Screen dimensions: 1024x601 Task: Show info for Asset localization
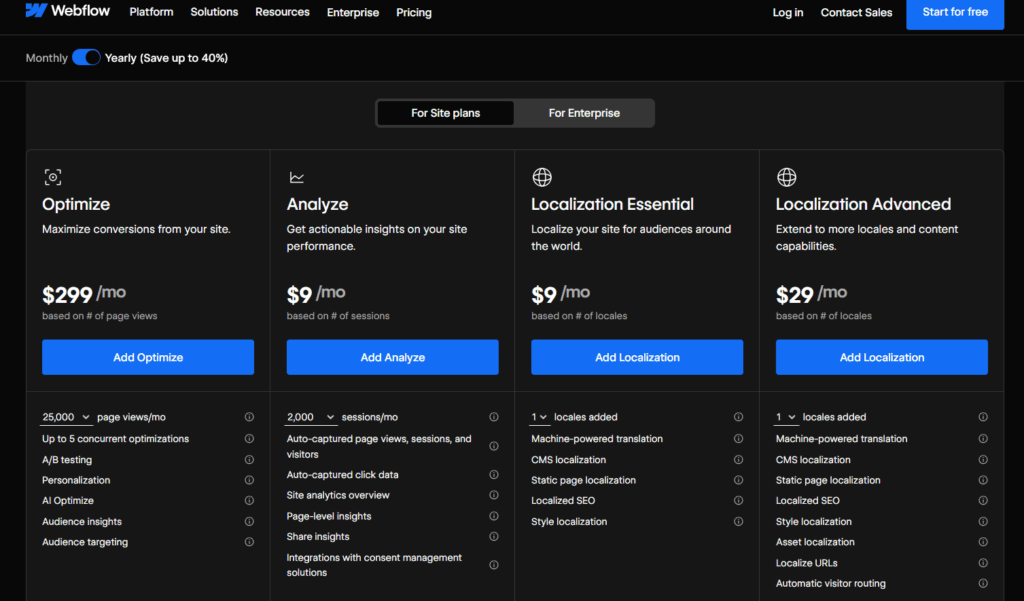pos(983,542)
